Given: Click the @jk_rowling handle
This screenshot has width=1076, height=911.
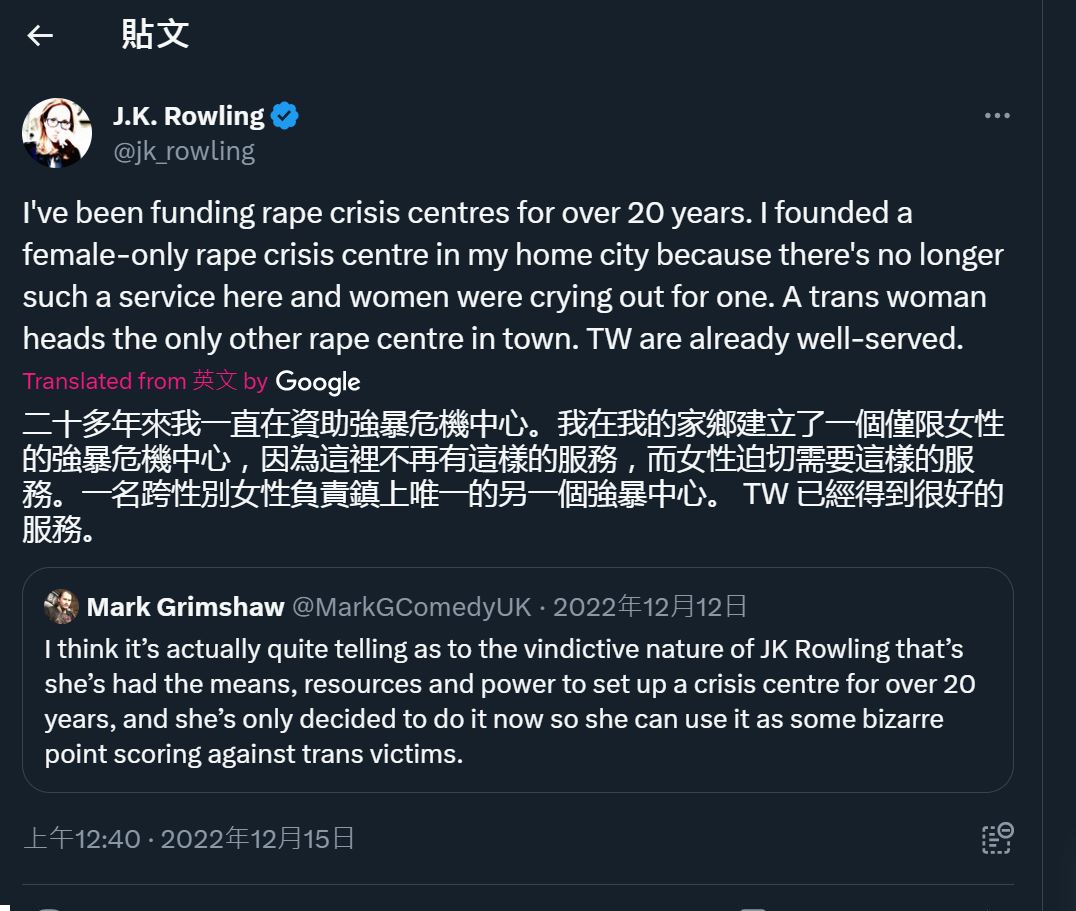Looking at the screenshot, I should pos(184,151).
